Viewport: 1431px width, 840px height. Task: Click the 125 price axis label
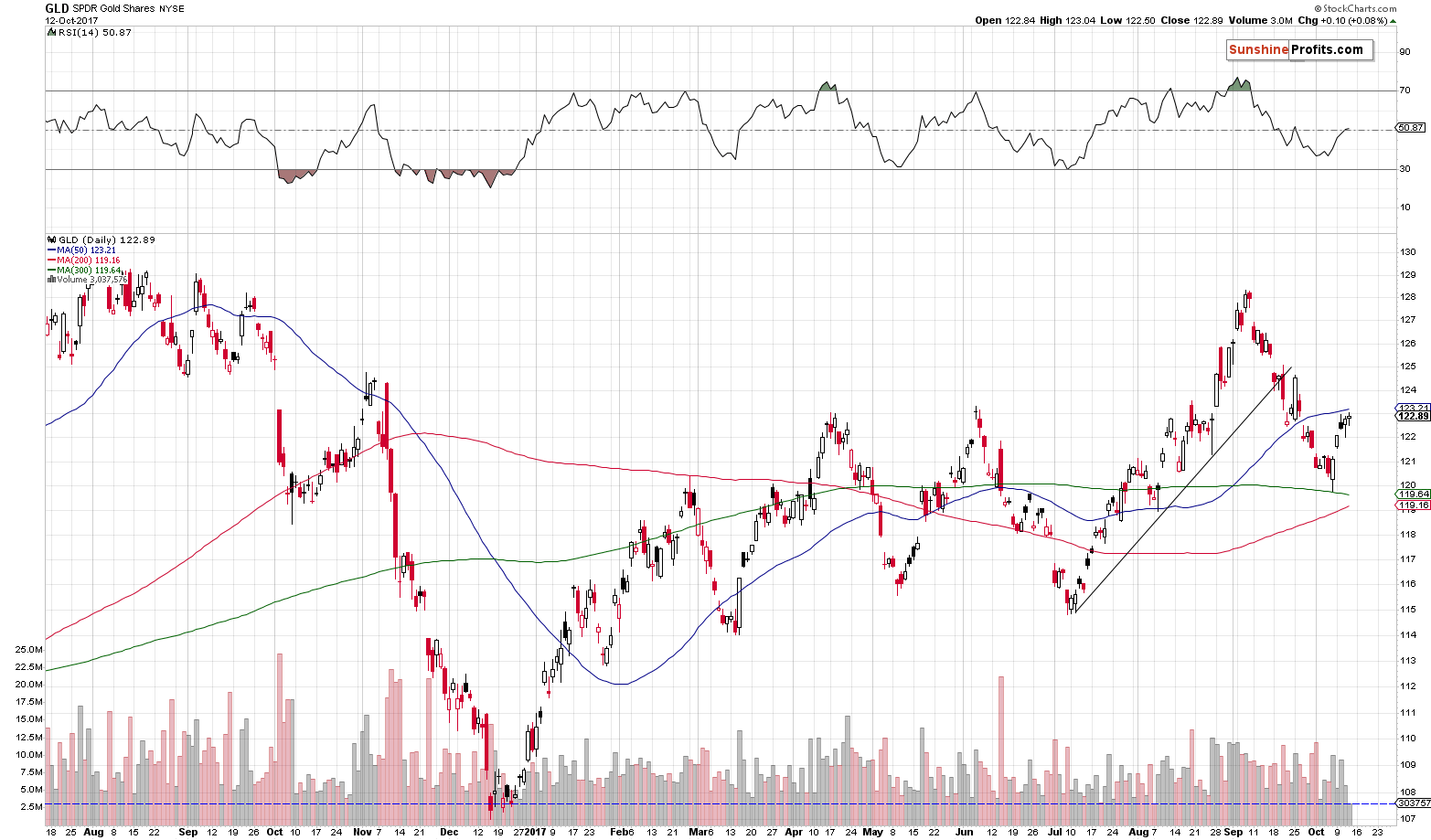click(1406, 367)
